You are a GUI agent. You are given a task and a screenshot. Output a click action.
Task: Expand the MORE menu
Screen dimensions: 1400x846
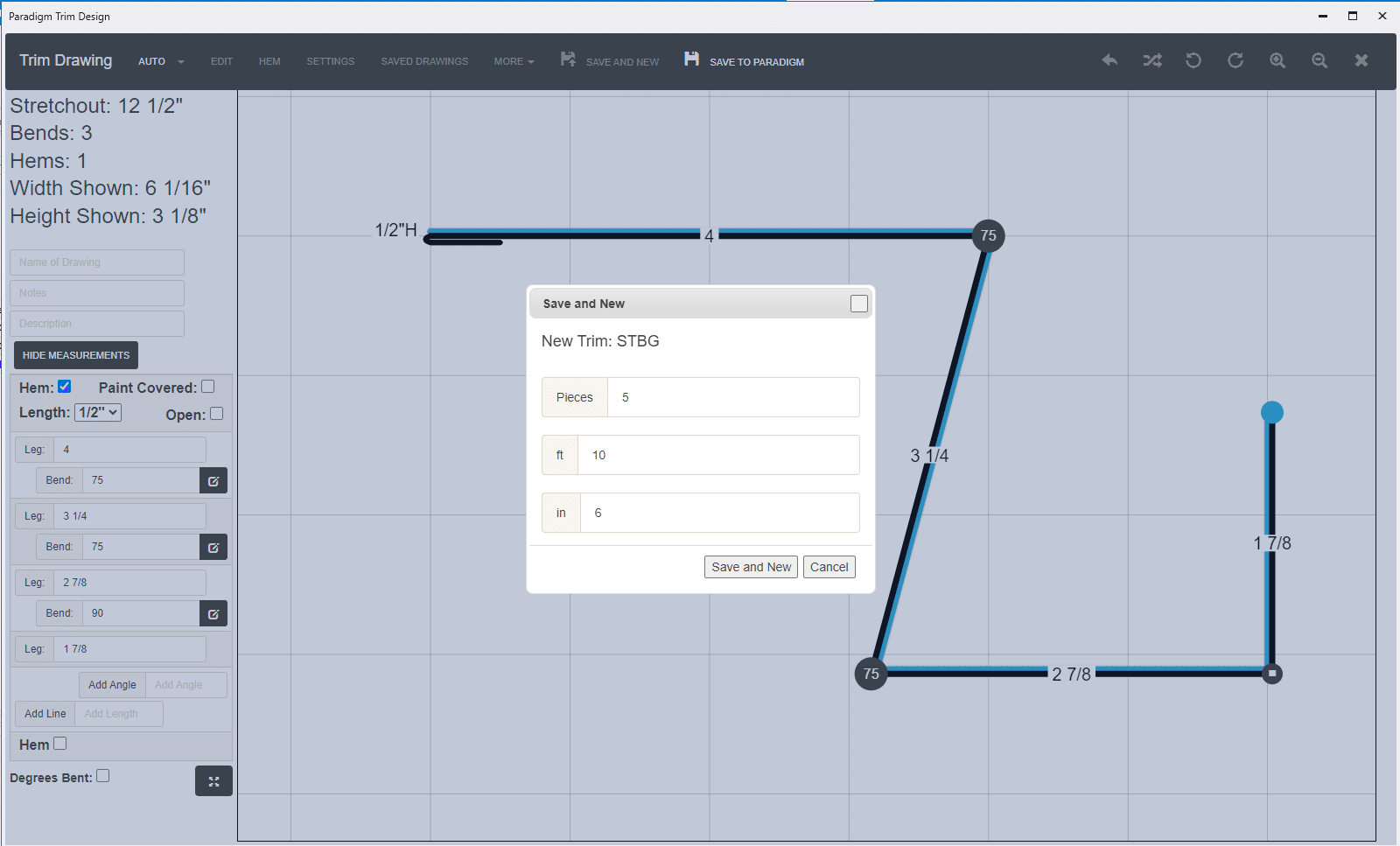514,61
